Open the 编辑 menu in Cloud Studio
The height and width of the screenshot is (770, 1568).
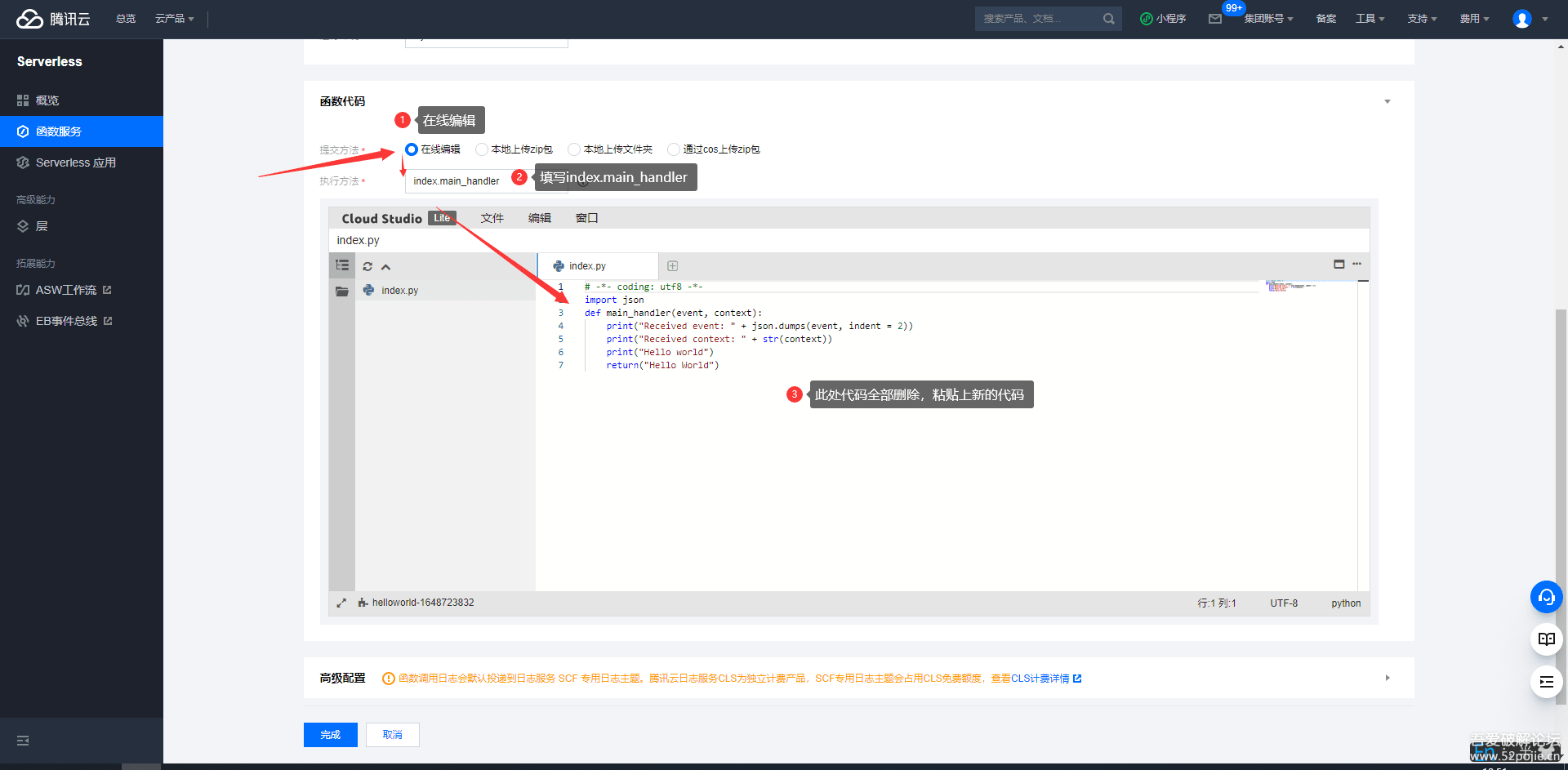[x=540, y=218]
